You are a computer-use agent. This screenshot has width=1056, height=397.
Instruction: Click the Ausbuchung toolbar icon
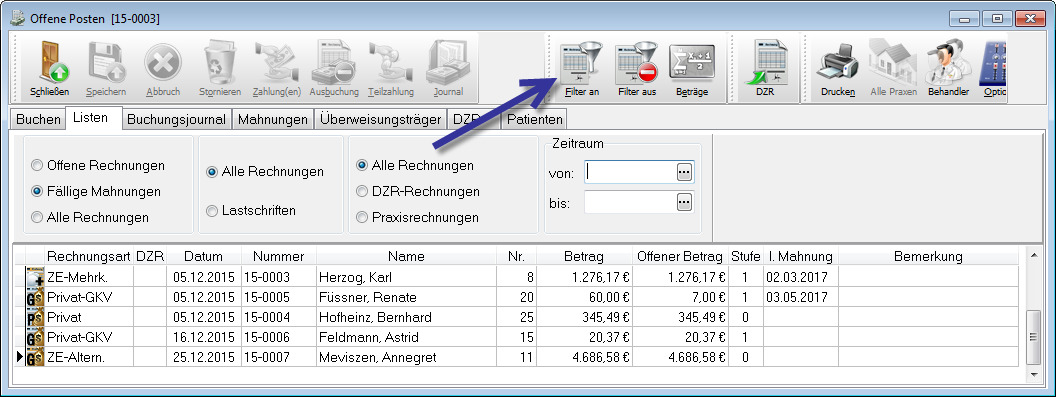coord(333,69)
